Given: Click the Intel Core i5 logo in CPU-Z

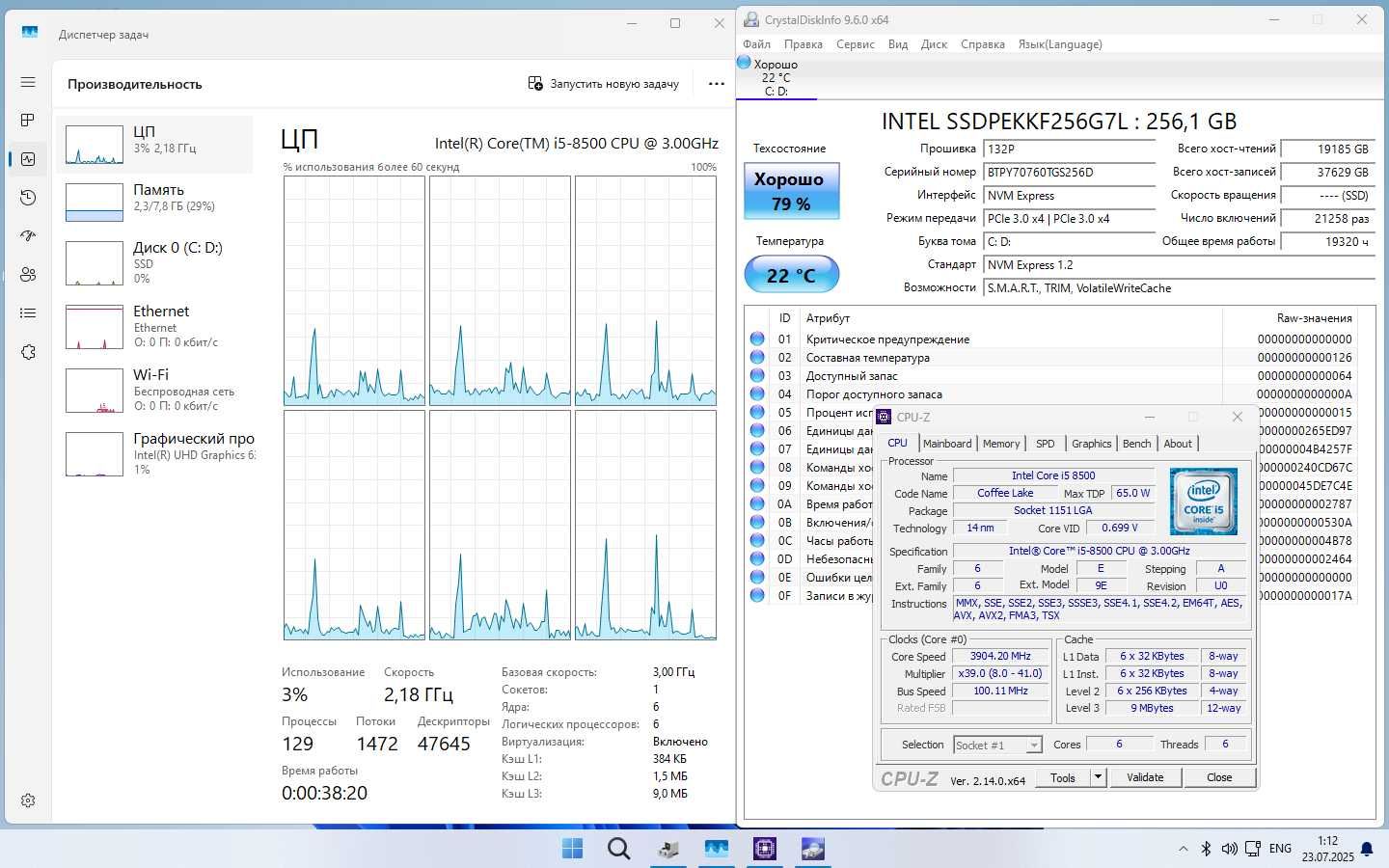Looking at the screenshot, I should tap(1203, 502).
